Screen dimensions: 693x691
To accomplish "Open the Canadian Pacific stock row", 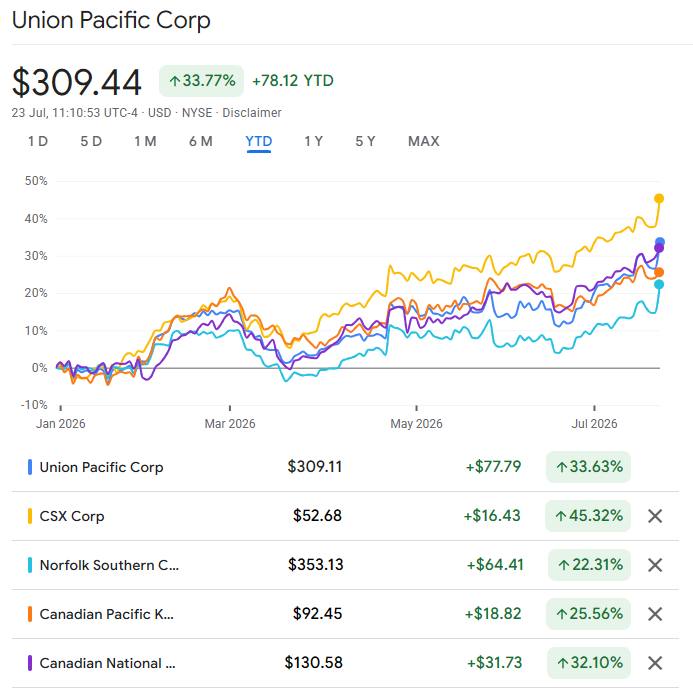I will click(345, 614).
